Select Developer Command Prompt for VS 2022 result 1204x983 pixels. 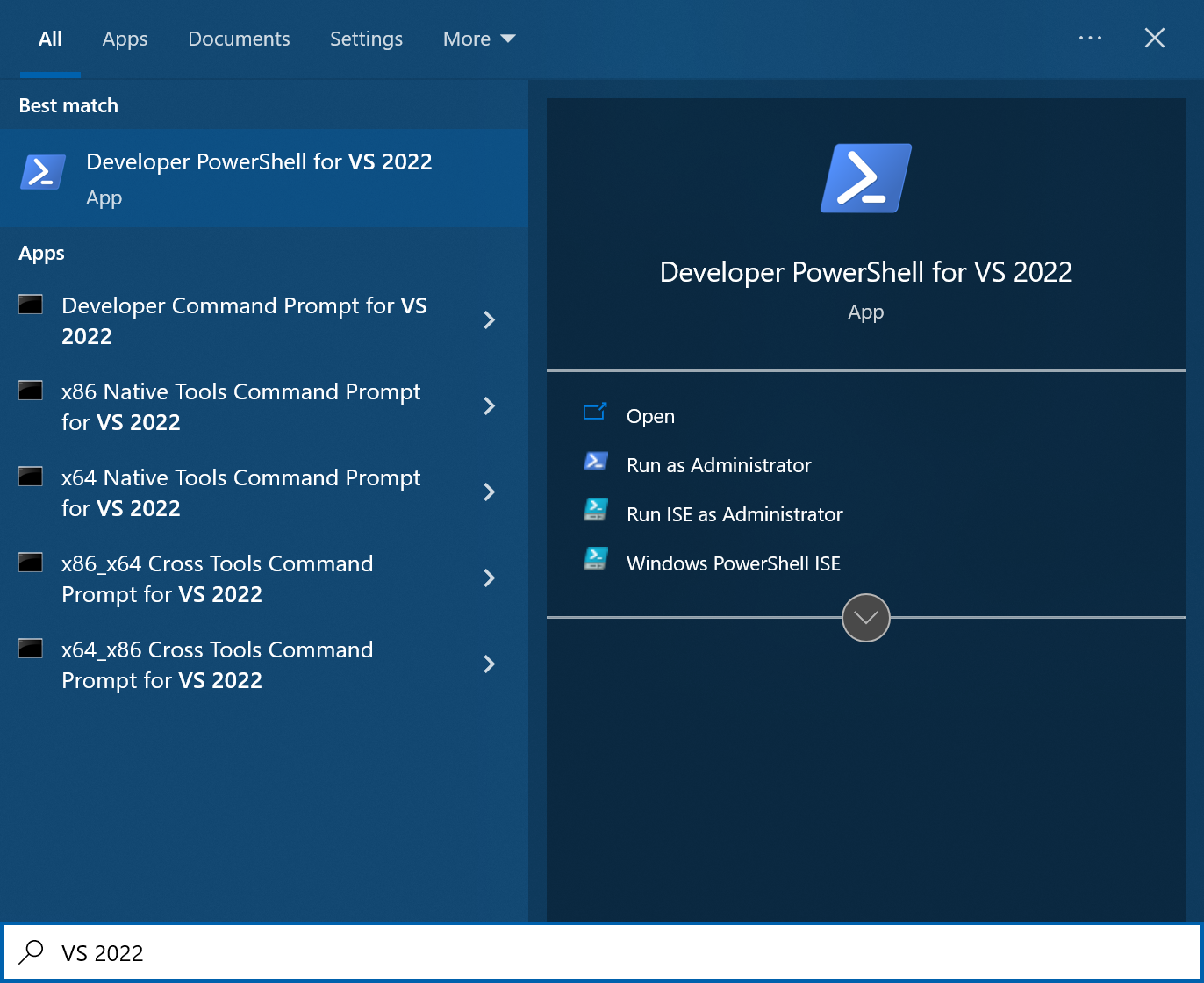point(264,320)
